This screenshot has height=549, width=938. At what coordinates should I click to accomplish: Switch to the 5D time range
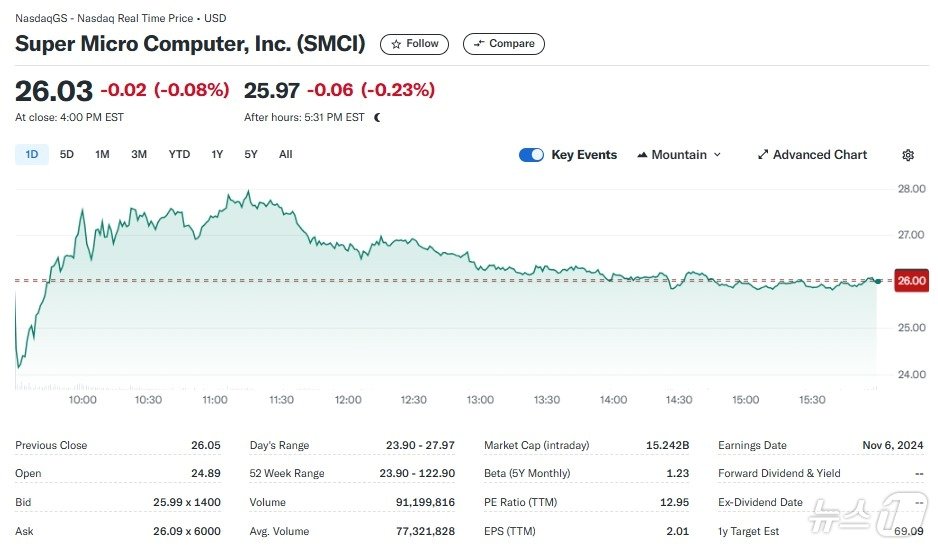pos(67,154)
